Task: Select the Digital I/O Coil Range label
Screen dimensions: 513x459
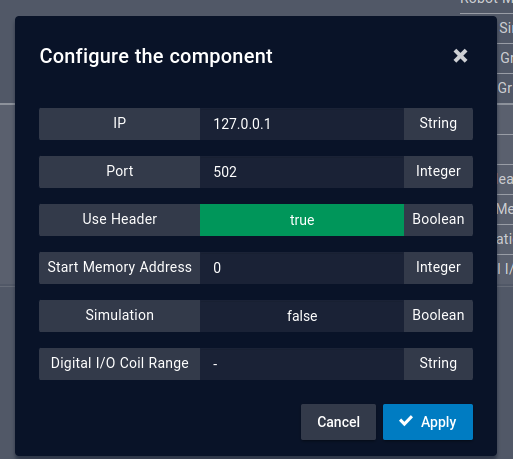Action: [x=119, y=364]
